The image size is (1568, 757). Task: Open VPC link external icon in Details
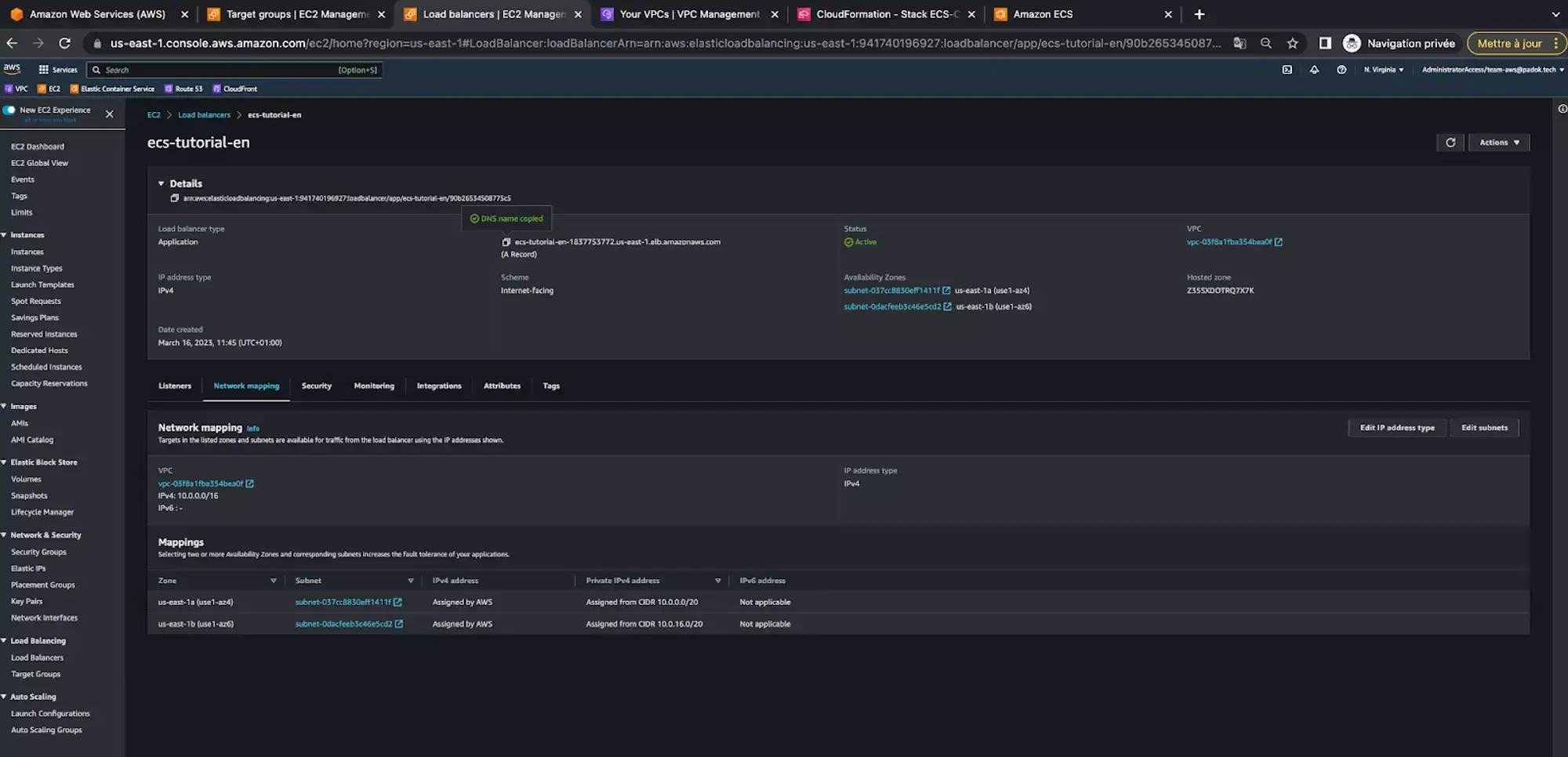coord(1279,242)
